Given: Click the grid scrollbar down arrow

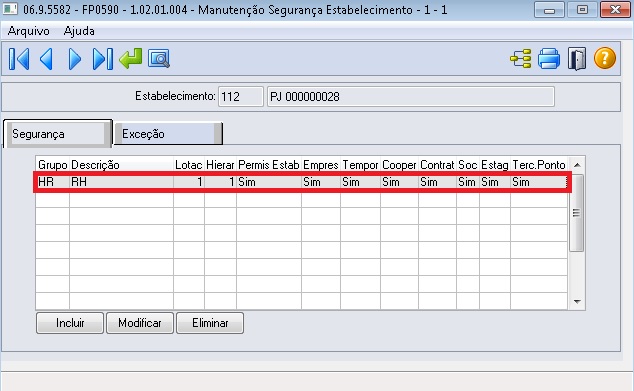Looking at the screenshot, I should tap(577, 302).
